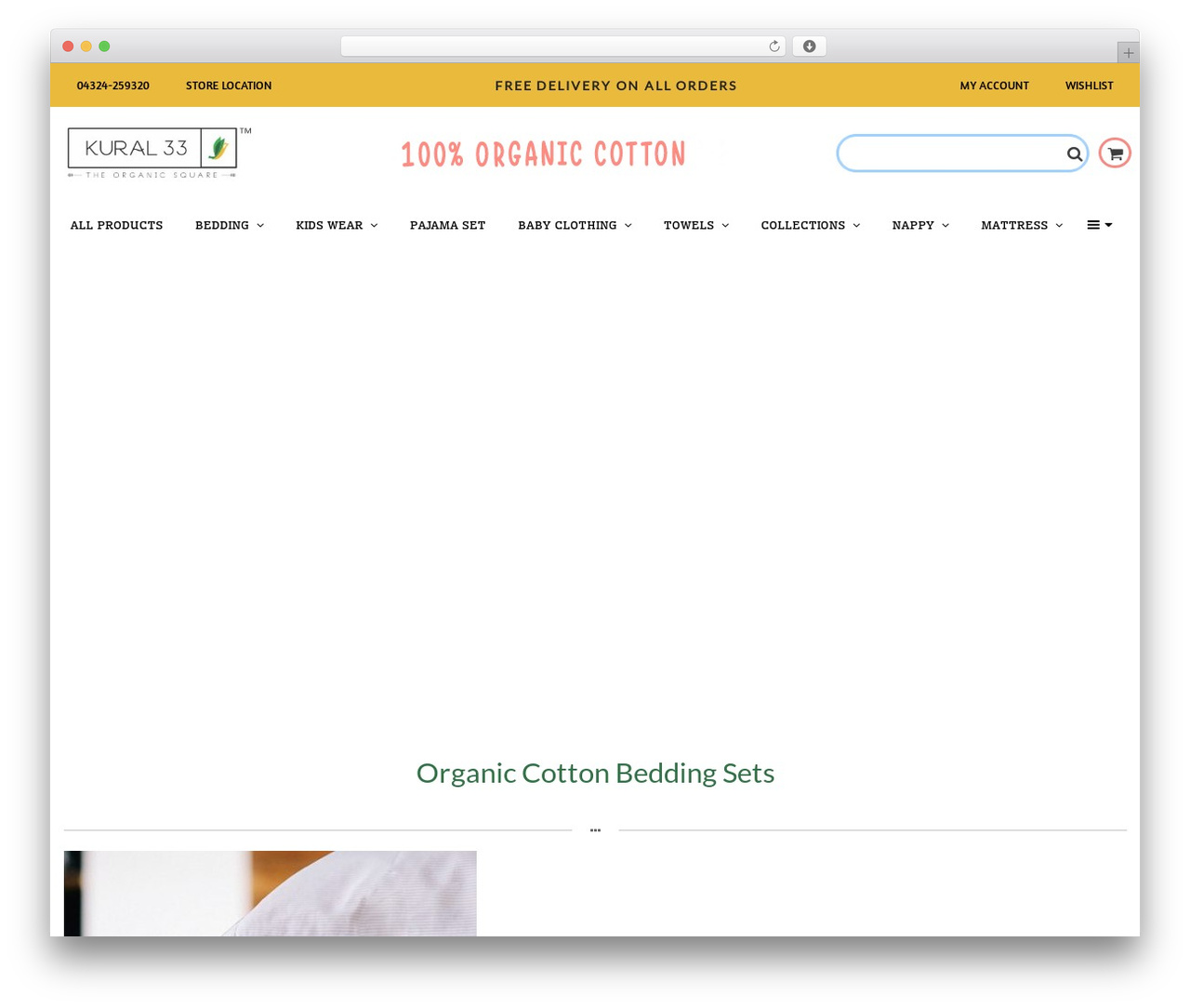This screenshot has width=1190, height=1008.
Task: Click the 100% Organic Cotton banner
Action: tap(543, 154)
